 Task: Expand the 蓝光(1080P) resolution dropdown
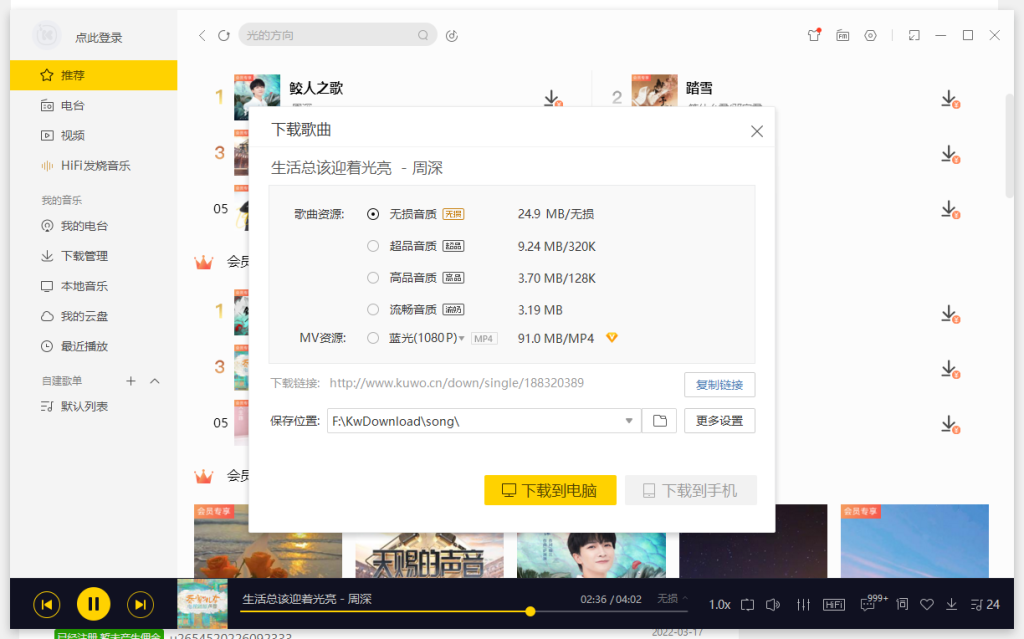[462, 338]
